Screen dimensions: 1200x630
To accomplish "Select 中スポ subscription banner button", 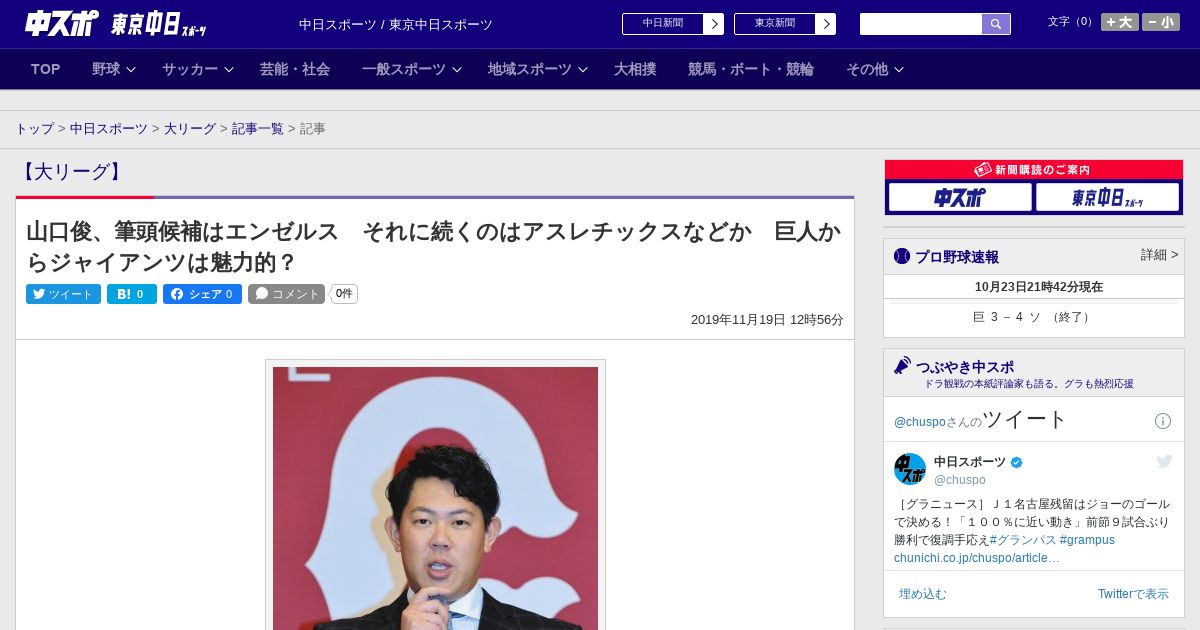I will click(960, 197).
